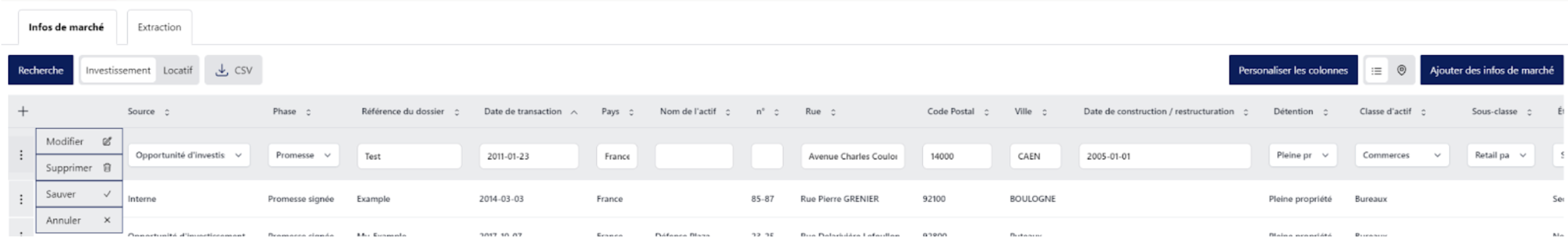Select Supprimer from the row menu

point(79,168)
